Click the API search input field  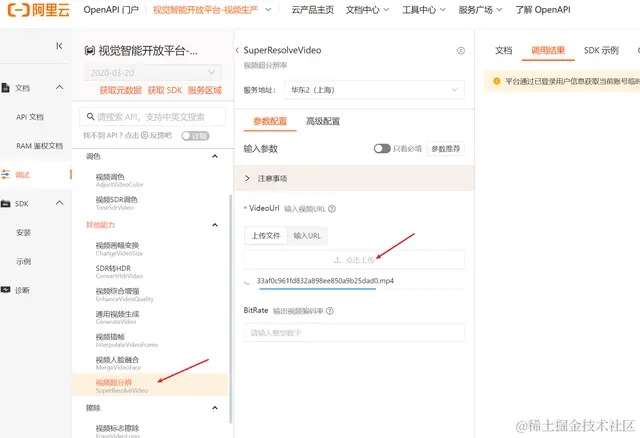153,117
